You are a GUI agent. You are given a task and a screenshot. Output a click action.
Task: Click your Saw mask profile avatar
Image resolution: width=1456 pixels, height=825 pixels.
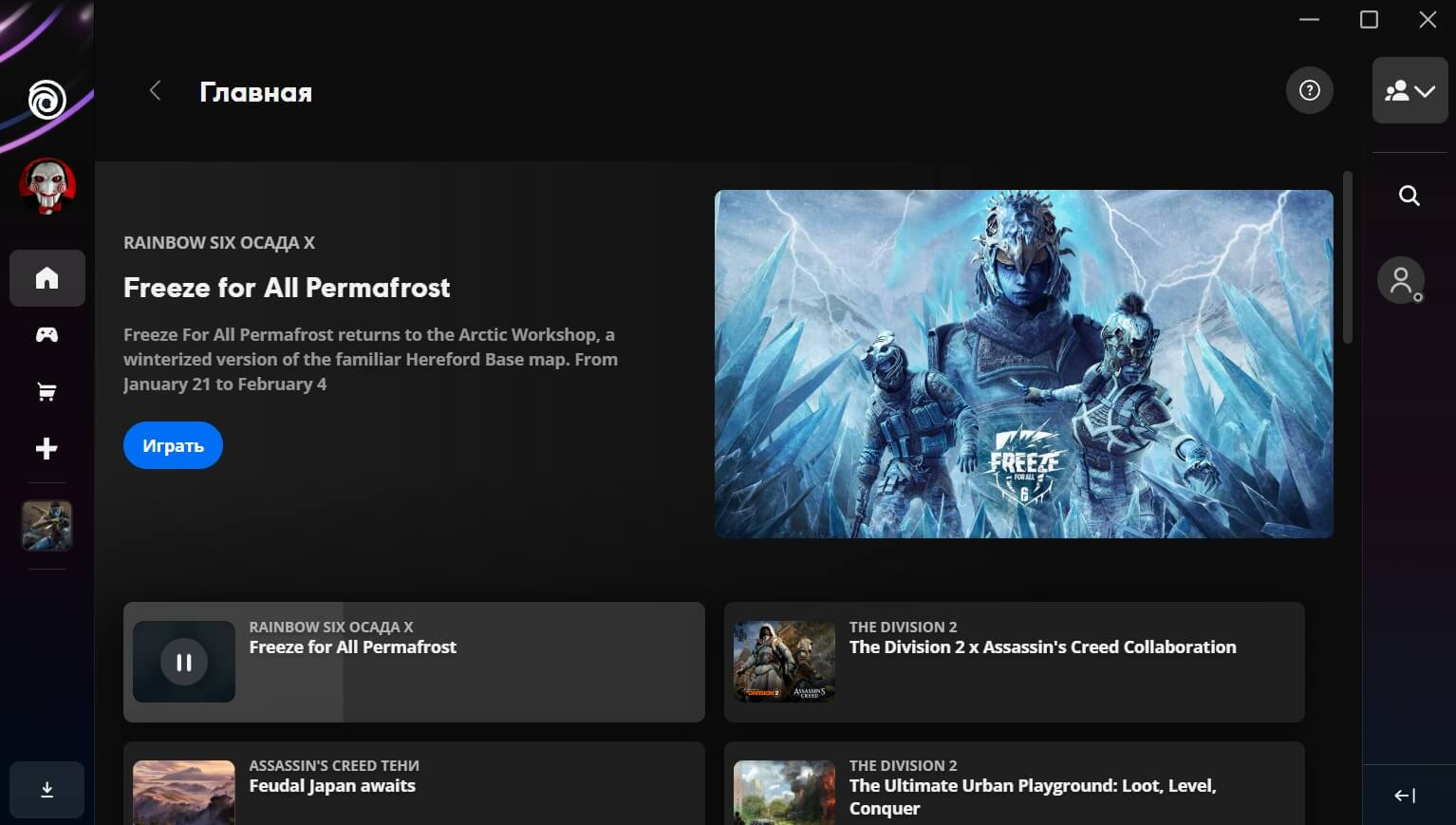[47, 187]
